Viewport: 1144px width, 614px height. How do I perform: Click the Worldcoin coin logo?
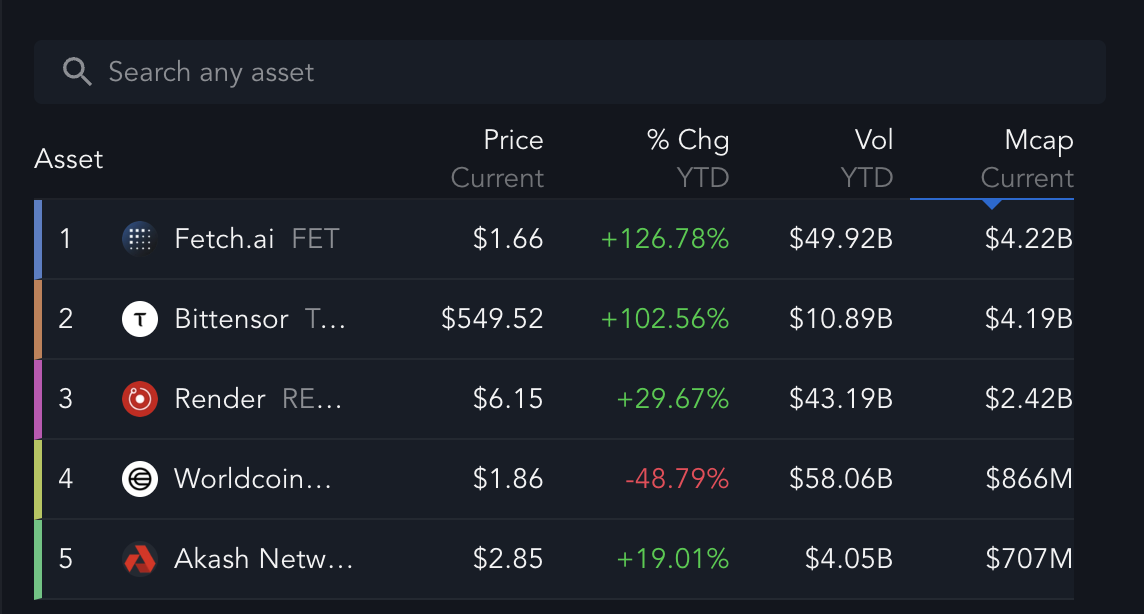[139, 479]
